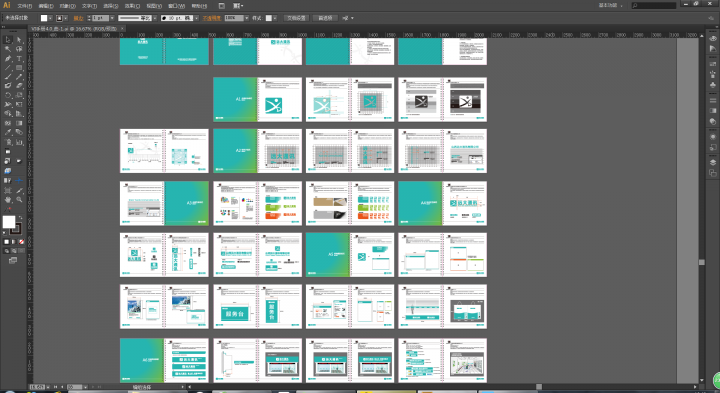This screenshot has width=720, height=393.
Task: Toggle default fill and stroke icon
Action: pyautogui.click(x=5, y=233)
